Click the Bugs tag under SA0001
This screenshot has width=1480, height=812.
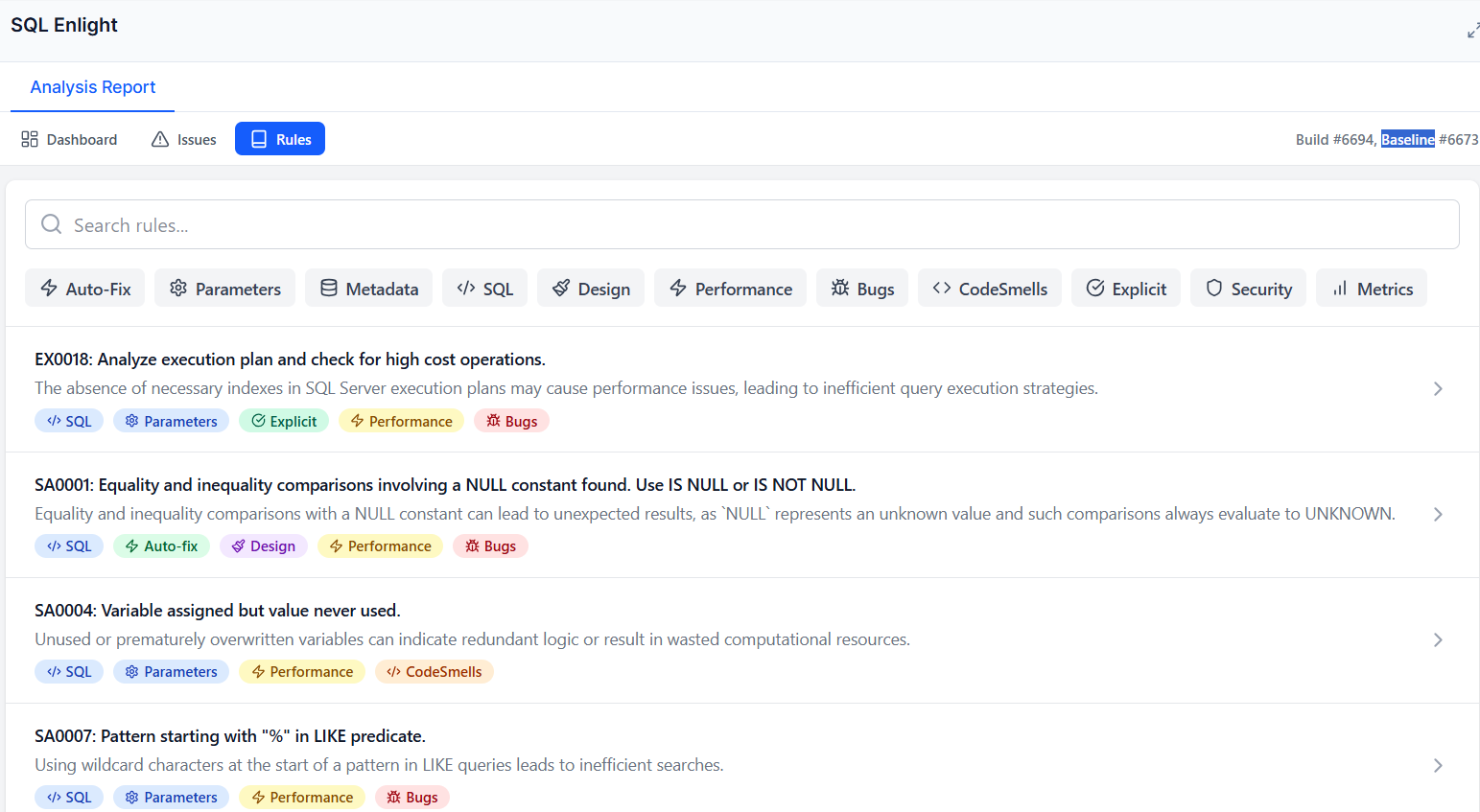click(490, 546)
